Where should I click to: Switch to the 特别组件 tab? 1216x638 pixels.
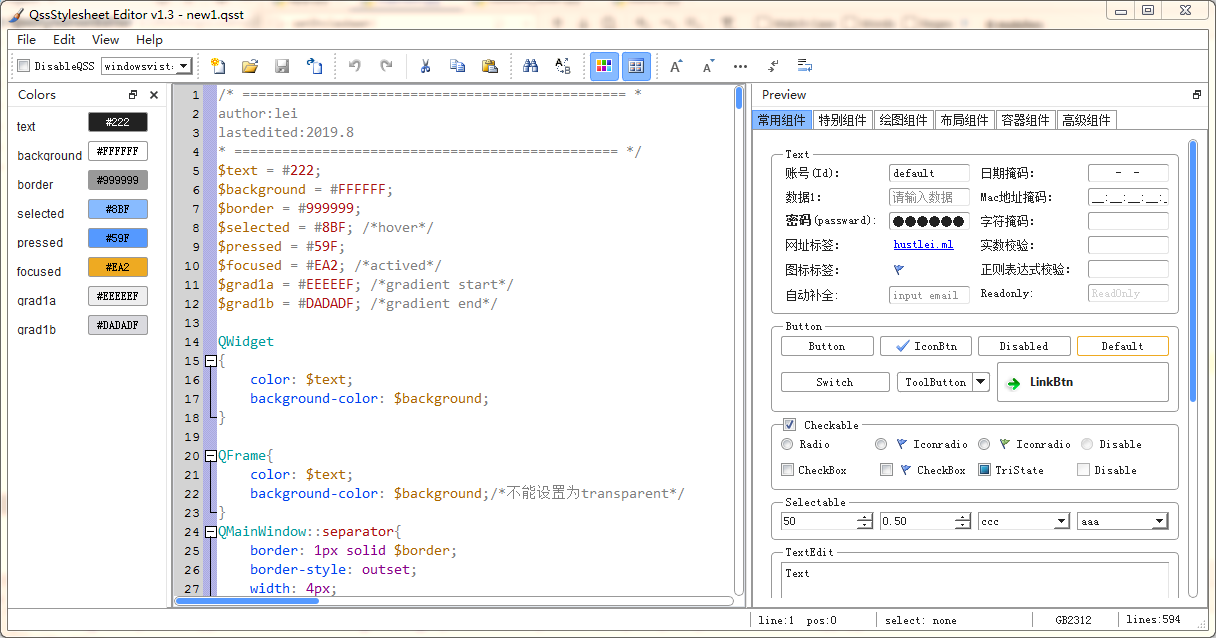[x=843, y=120]
